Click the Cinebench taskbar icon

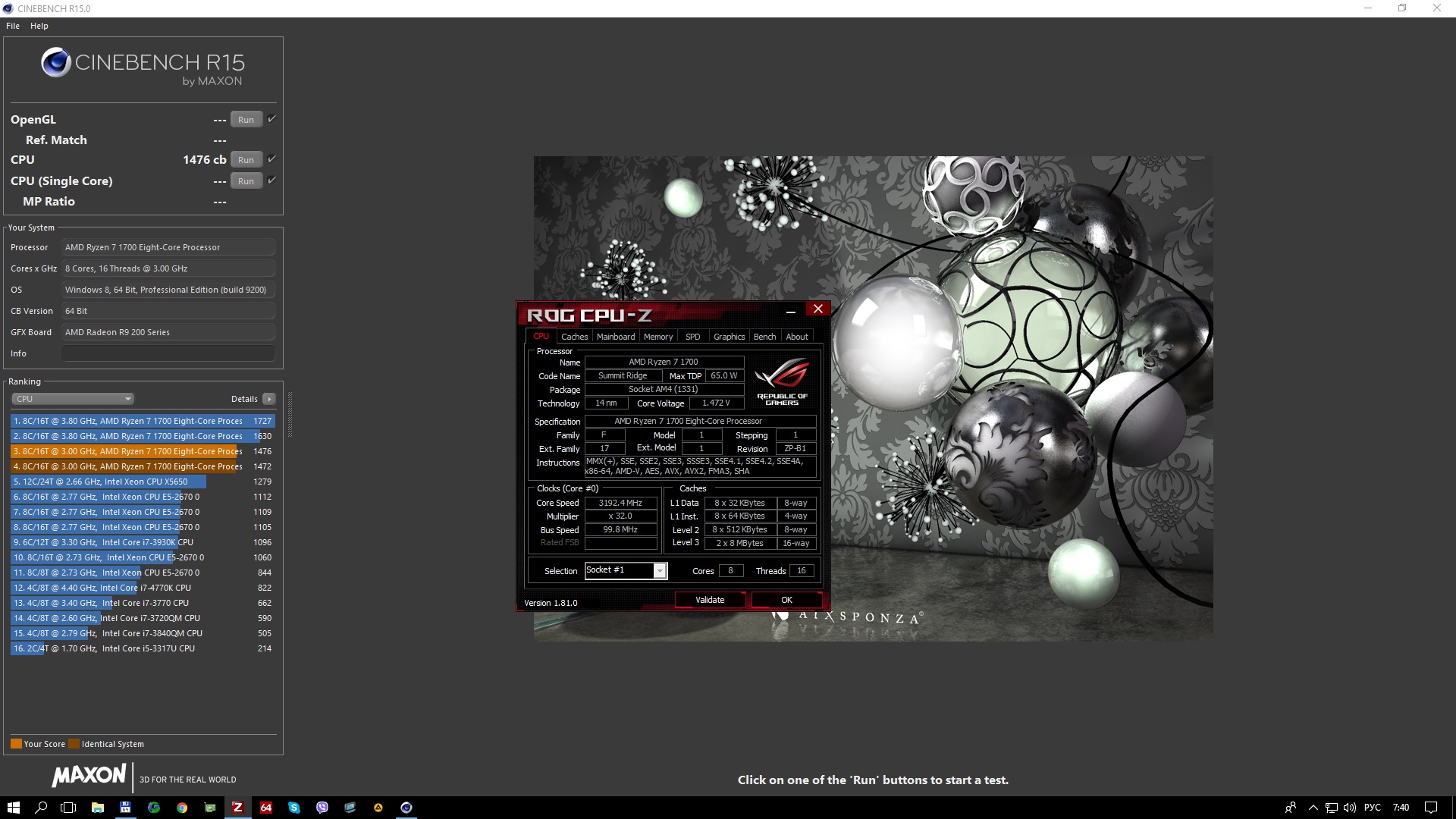pyautogui.click(x=406, y=808)
